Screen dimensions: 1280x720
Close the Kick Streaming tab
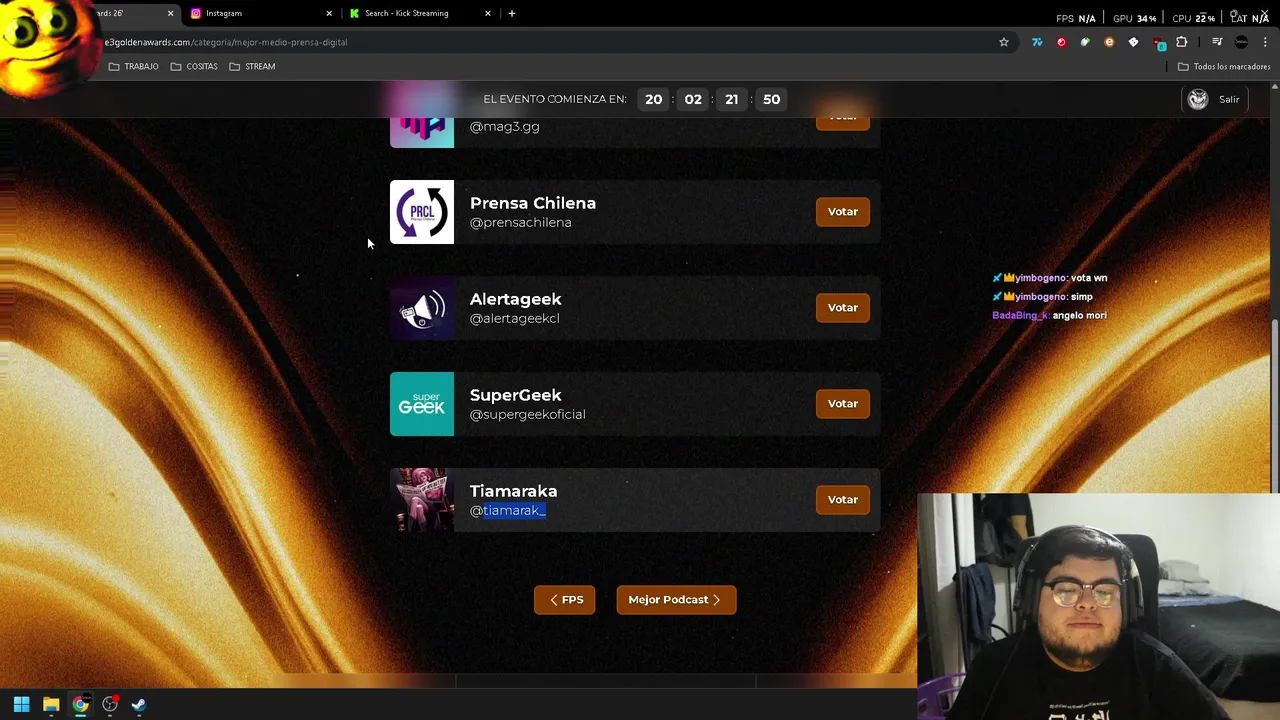(x=488, y=13)
